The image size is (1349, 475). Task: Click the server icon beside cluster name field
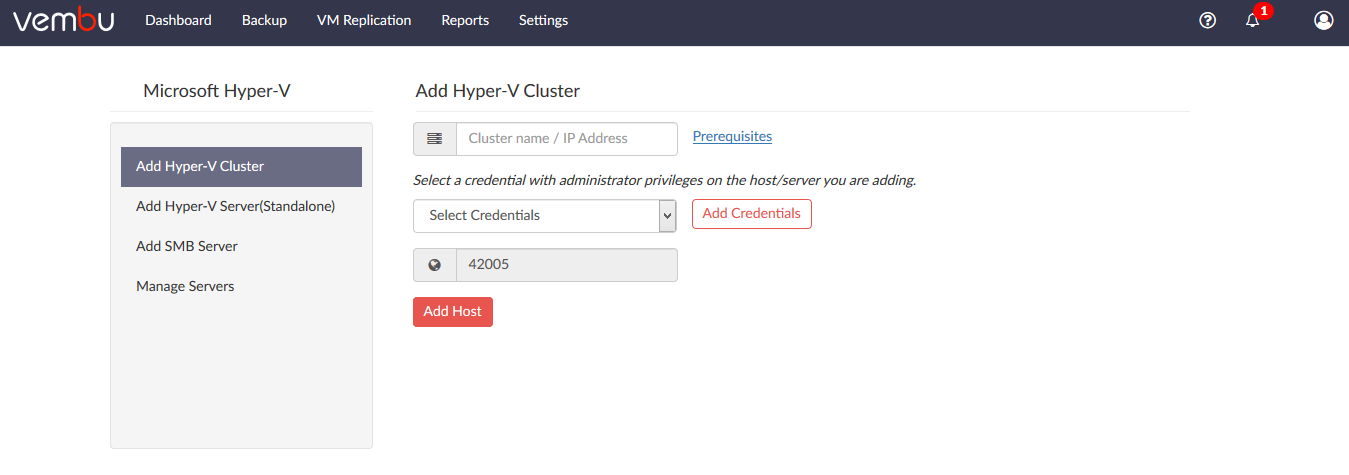click(435, 139)
